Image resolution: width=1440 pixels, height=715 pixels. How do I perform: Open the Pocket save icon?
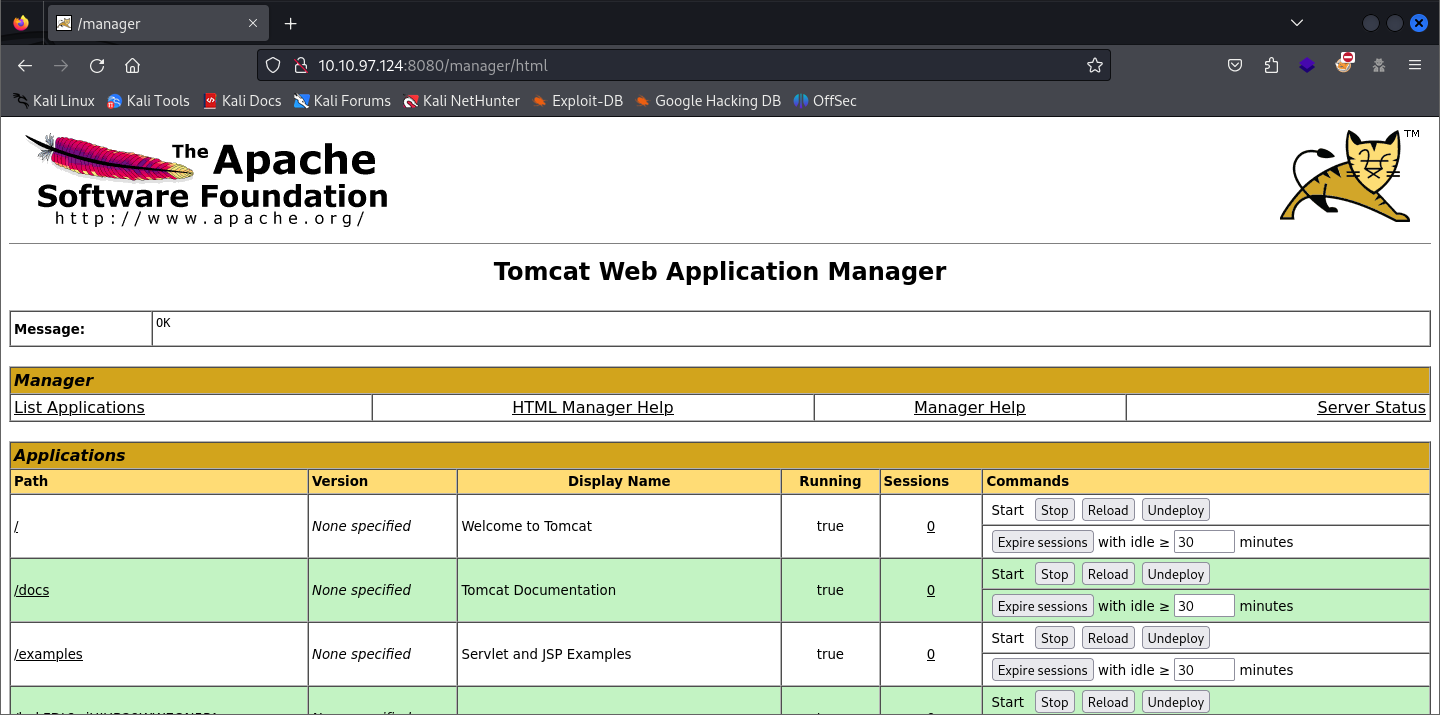click(x=1235, y=66)
